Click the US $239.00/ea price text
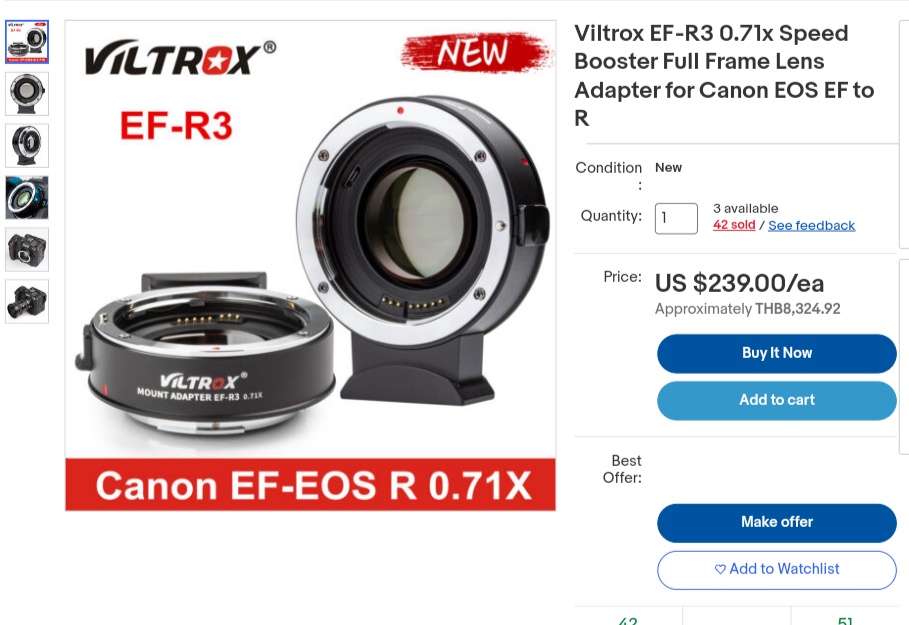Screen dimensions: 909x625 pos(739,284)
